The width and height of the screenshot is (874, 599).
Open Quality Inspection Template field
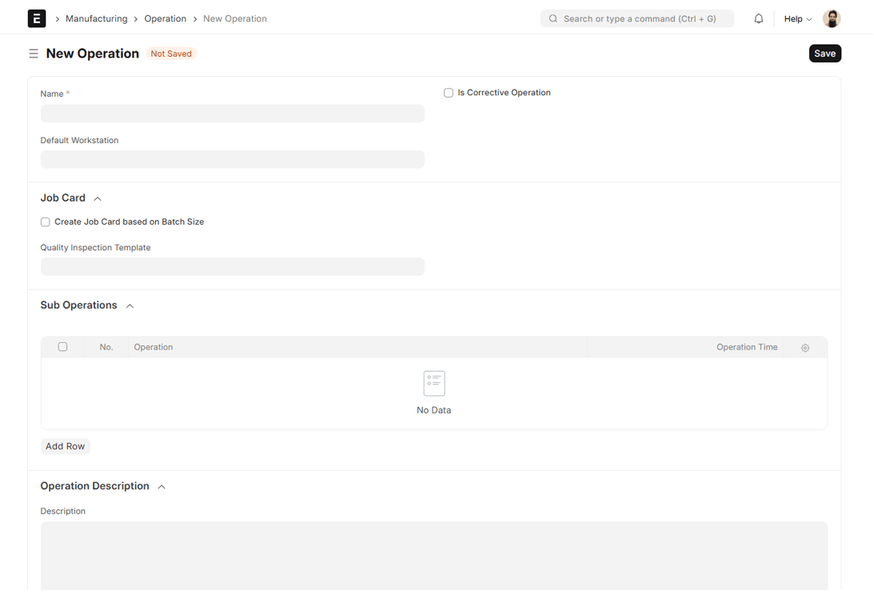click(232, 266)
